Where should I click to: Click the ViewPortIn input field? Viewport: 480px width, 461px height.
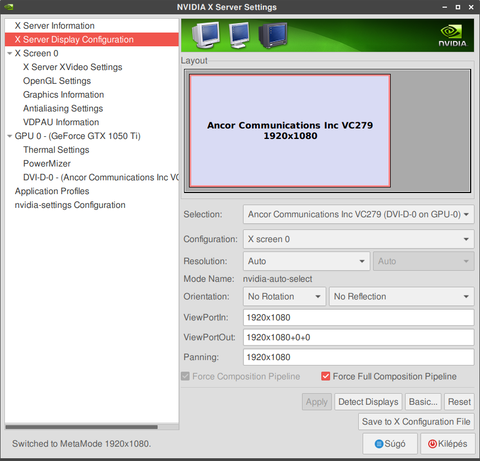358,317
